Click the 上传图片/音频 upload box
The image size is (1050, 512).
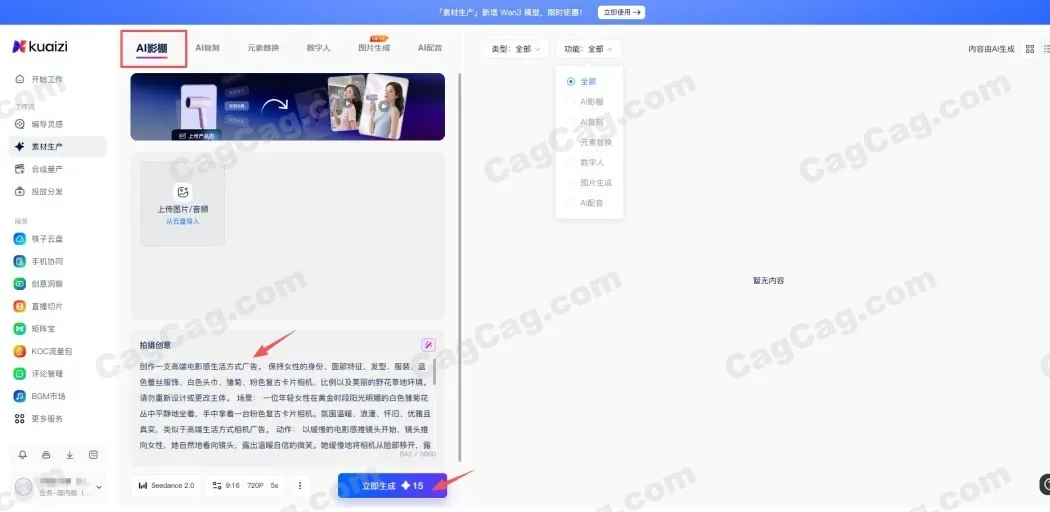(x=183, y=203)
